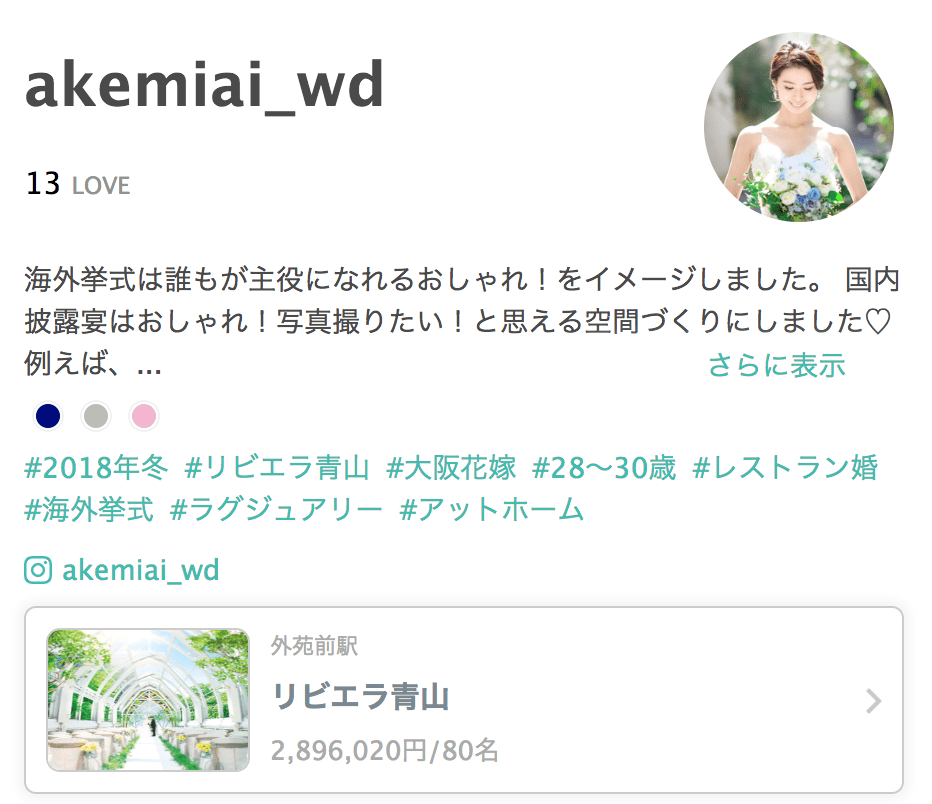This screenshot has height=804, width=932.
Task: Expand description with さらに表示
Action: pyautogui.click(x=776, y=365)
